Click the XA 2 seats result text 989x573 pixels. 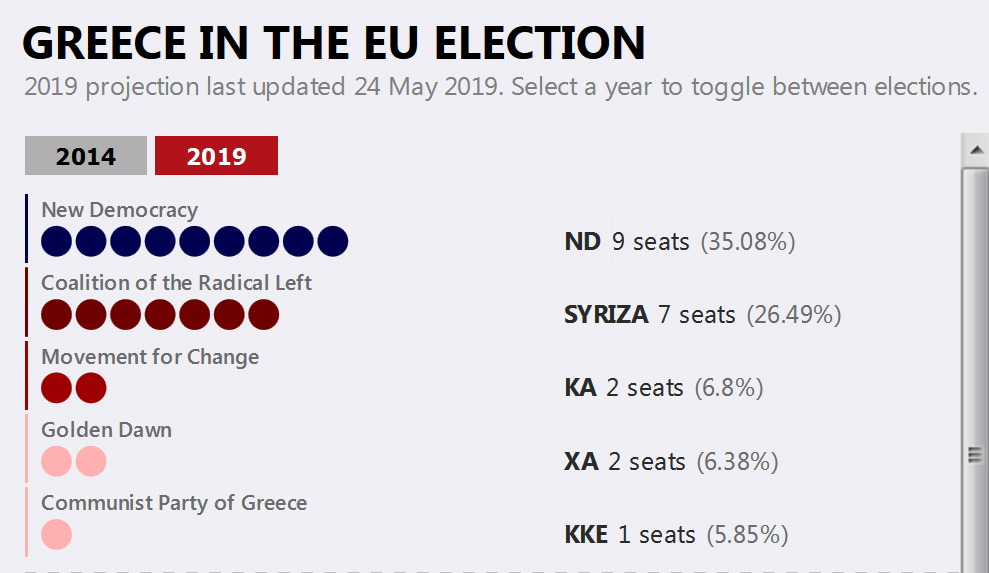[x=671, y=461]
